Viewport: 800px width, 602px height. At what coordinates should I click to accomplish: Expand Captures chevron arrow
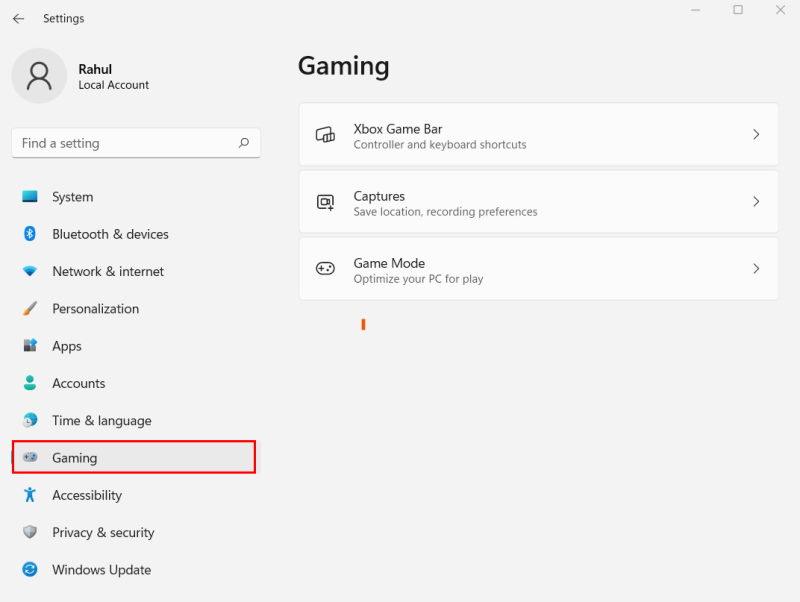(756, 202)
